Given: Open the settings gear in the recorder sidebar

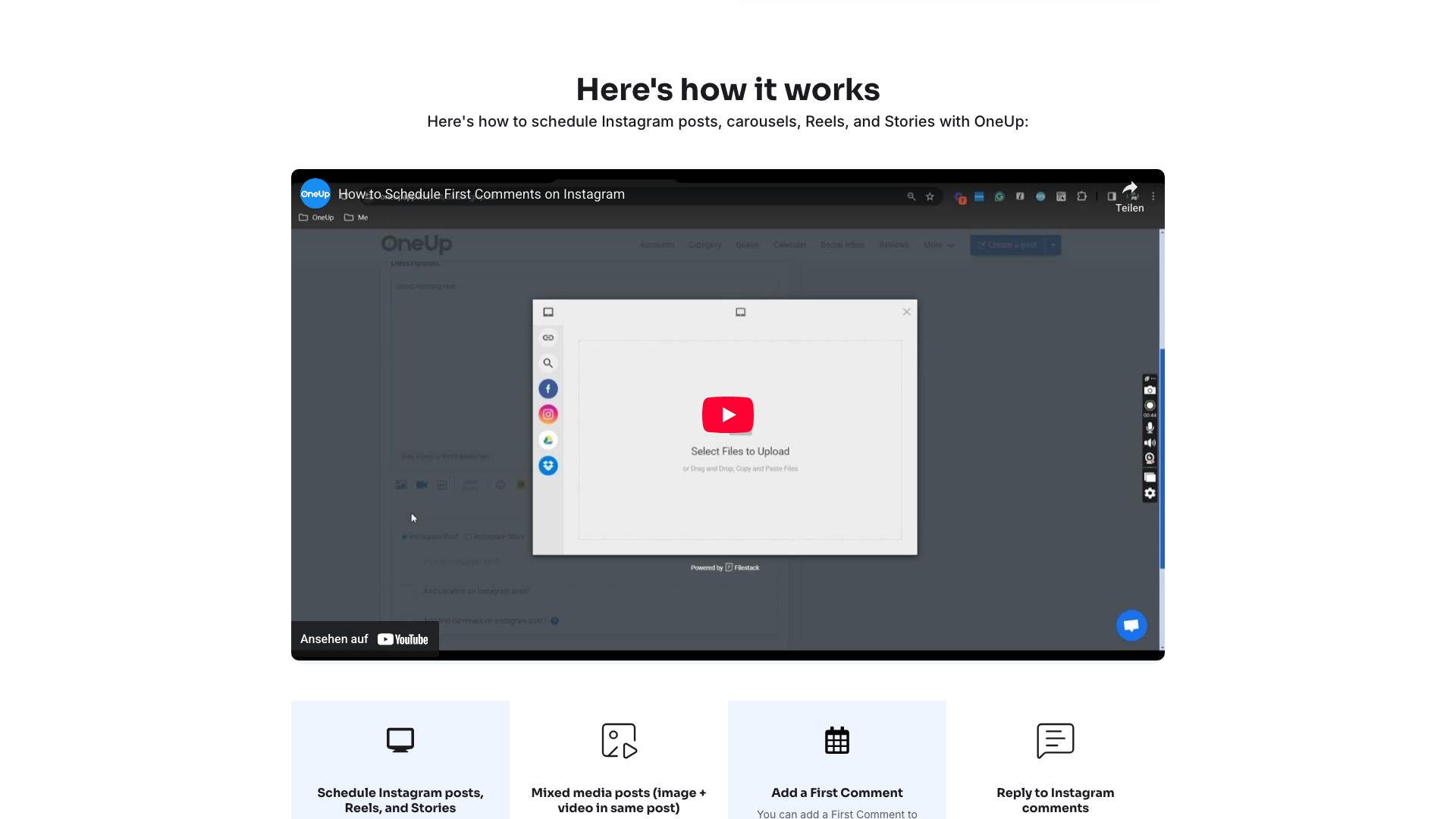Looking at the screenshot, I should click(1150, 493).
